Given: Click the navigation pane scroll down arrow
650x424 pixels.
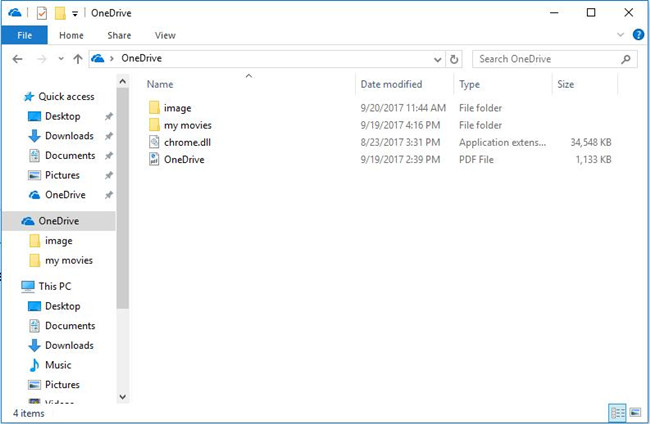Looking at the screenshot, I should tap(123, 397).
